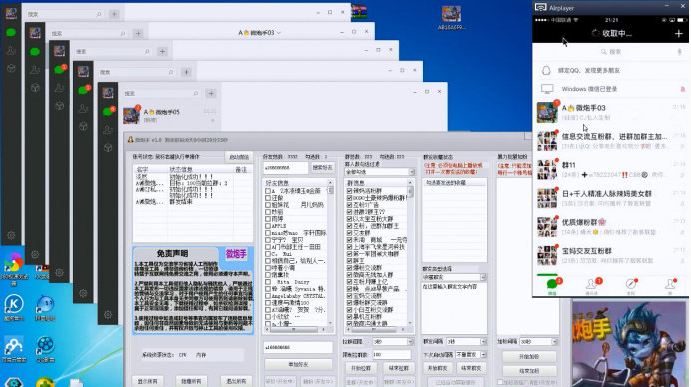
Task: Open settings gear in the 微炮手05 WeChat window
Action: tap(108, 314)
